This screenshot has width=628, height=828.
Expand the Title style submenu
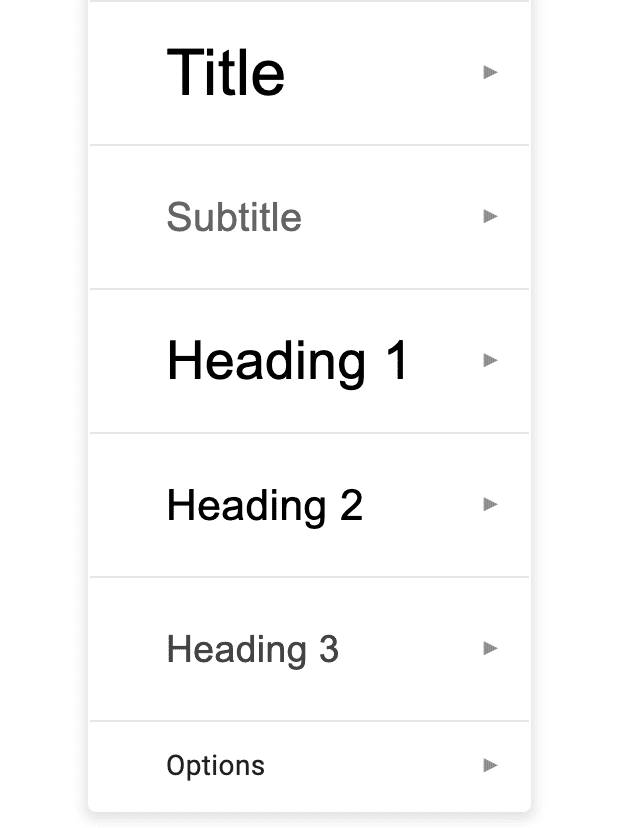tap(490, 72)
